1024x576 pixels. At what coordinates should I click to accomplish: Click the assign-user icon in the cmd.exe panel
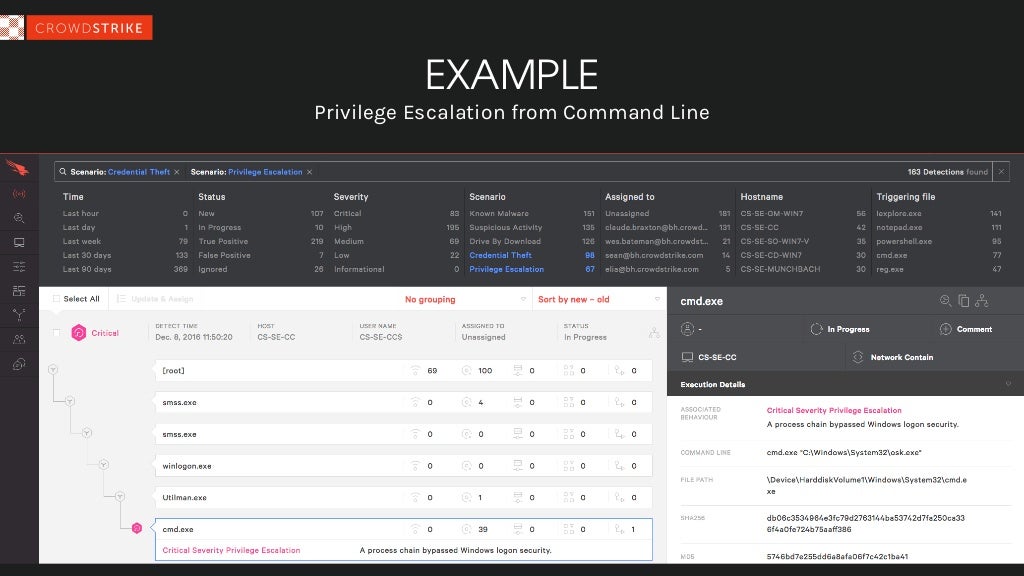pos(687,329)
